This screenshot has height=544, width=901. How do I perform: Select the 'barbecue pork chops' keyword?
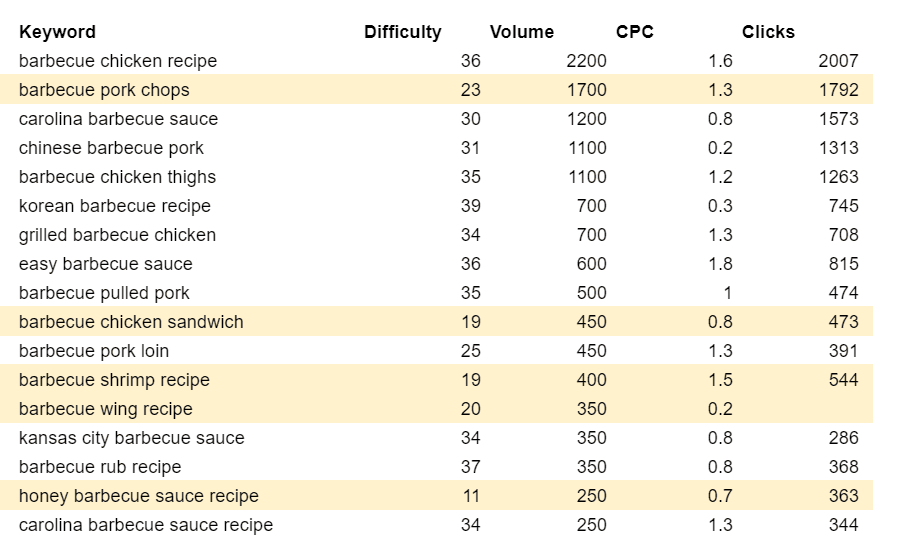(x=104, y=90)
